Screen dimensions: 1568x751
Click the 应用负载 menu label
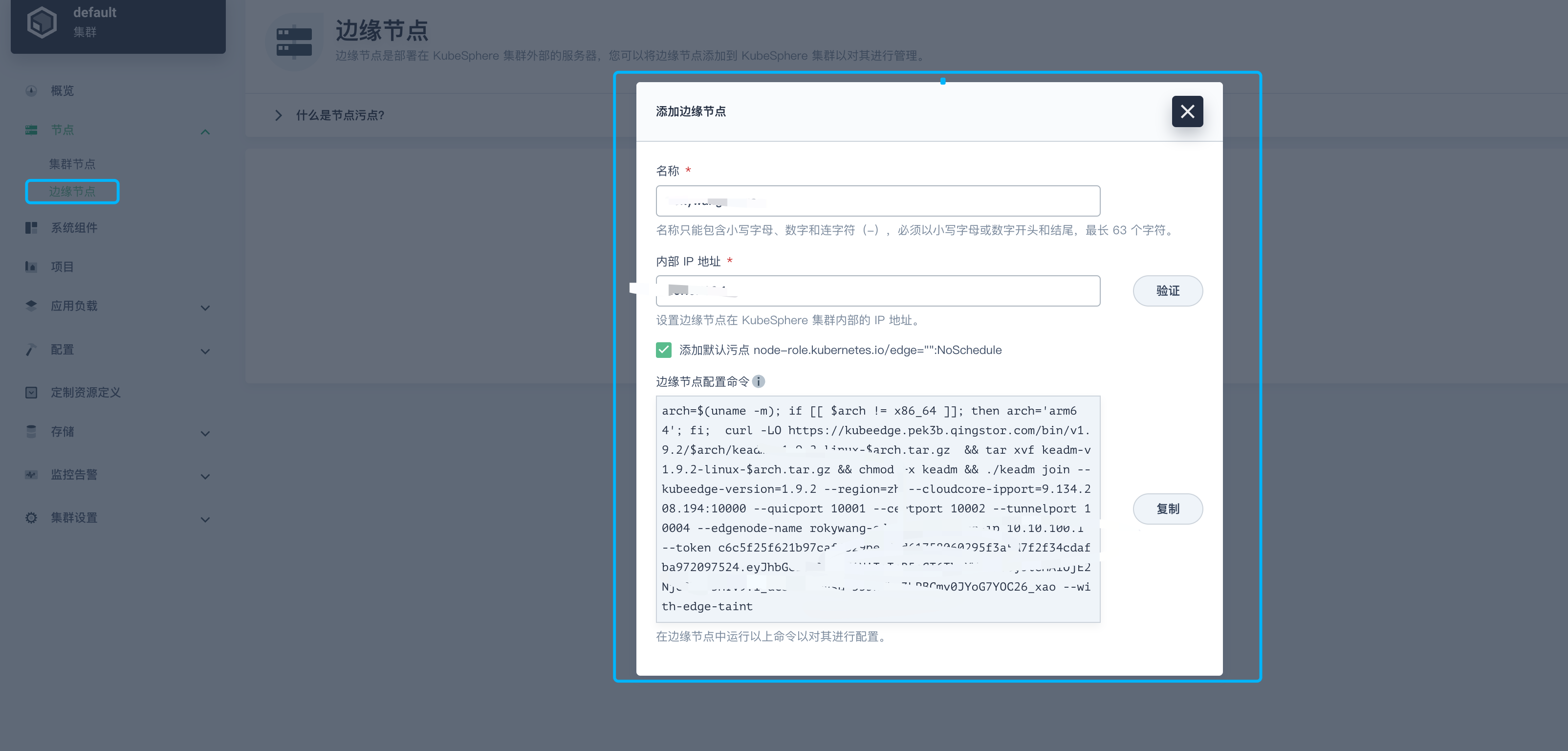coord(74,306)
